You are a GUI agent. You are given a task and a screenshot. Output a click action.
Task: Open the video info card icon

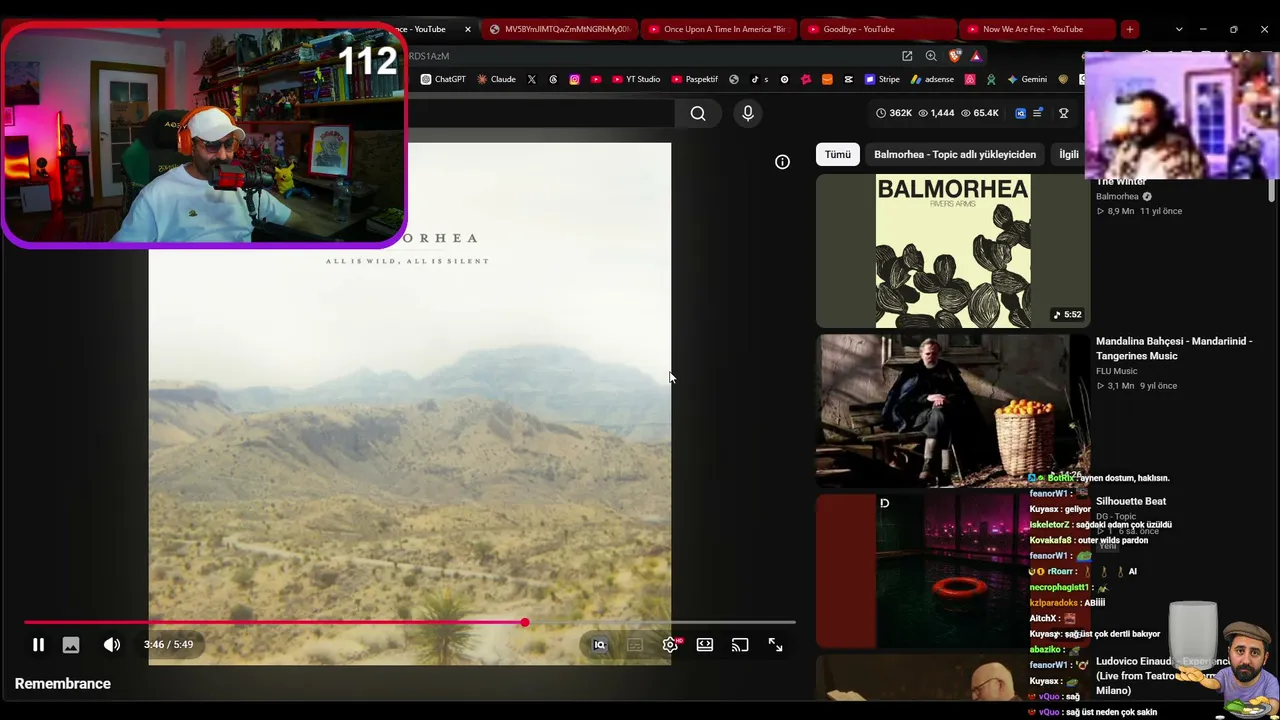[x=782, y=162]
